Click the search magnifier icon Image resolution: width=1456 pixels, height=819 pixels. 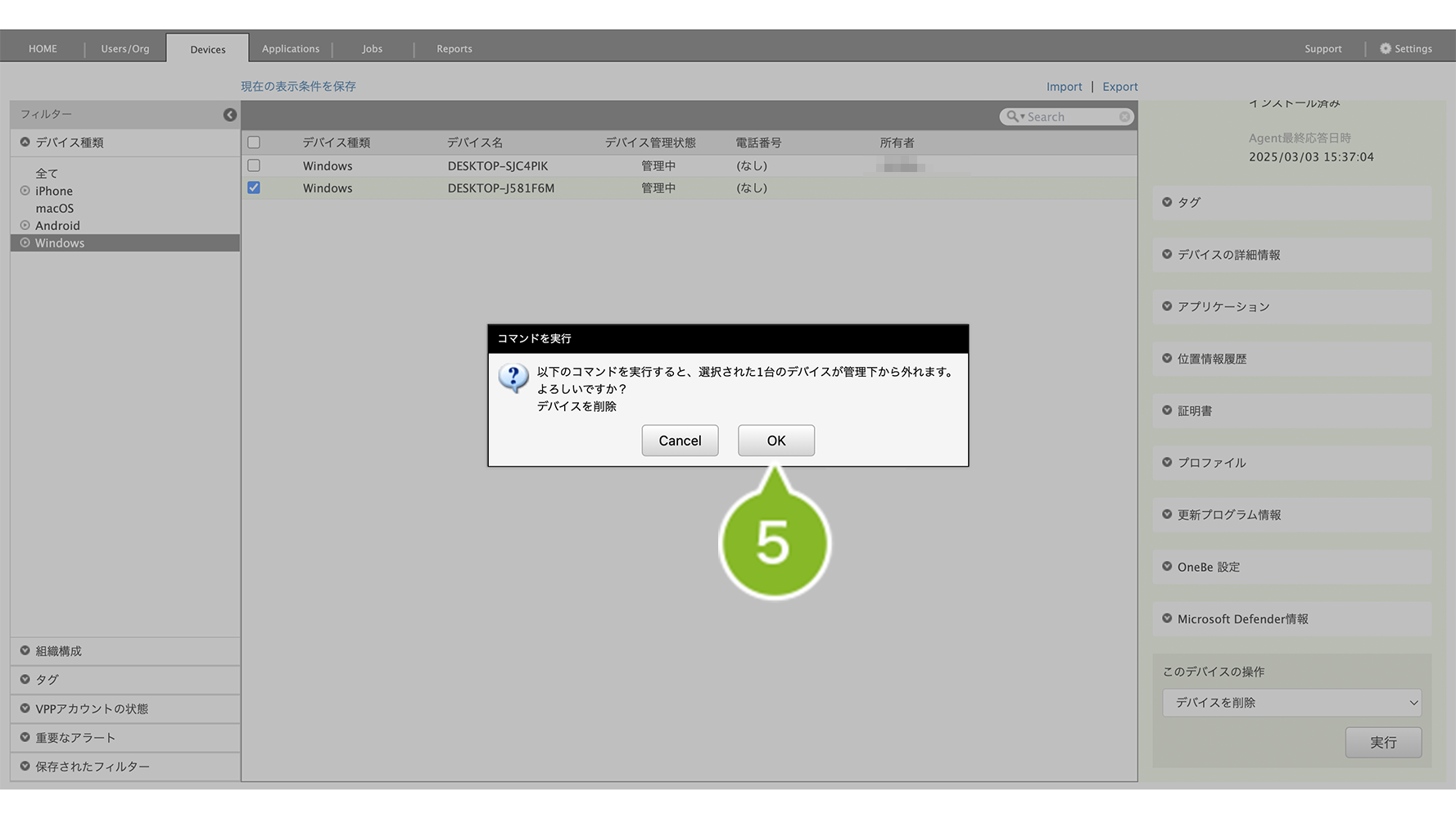1013,117
